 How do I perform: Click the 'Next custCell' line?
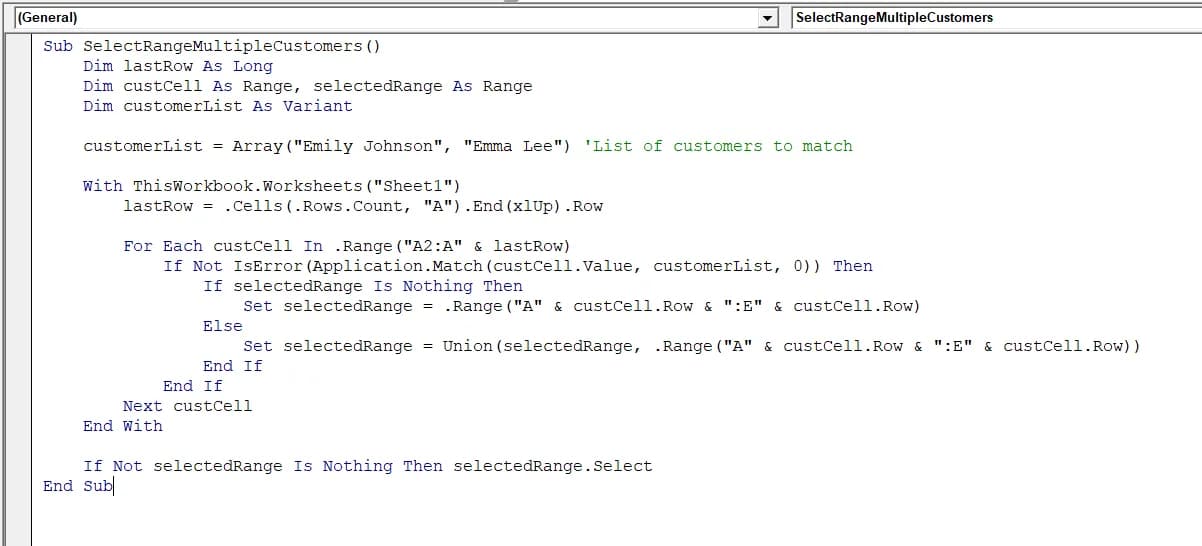tap(188, 406)
